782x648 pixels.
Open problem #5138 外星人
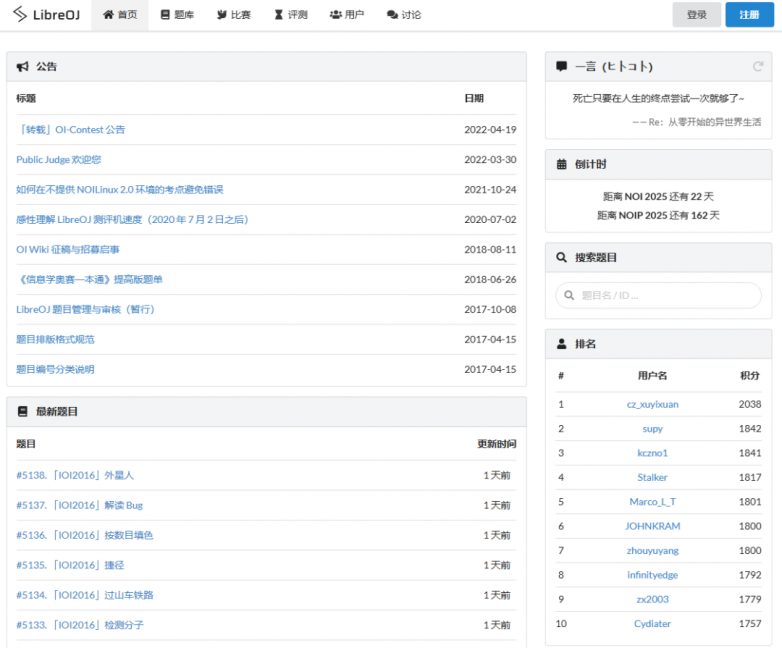click(x=75, y=476)
